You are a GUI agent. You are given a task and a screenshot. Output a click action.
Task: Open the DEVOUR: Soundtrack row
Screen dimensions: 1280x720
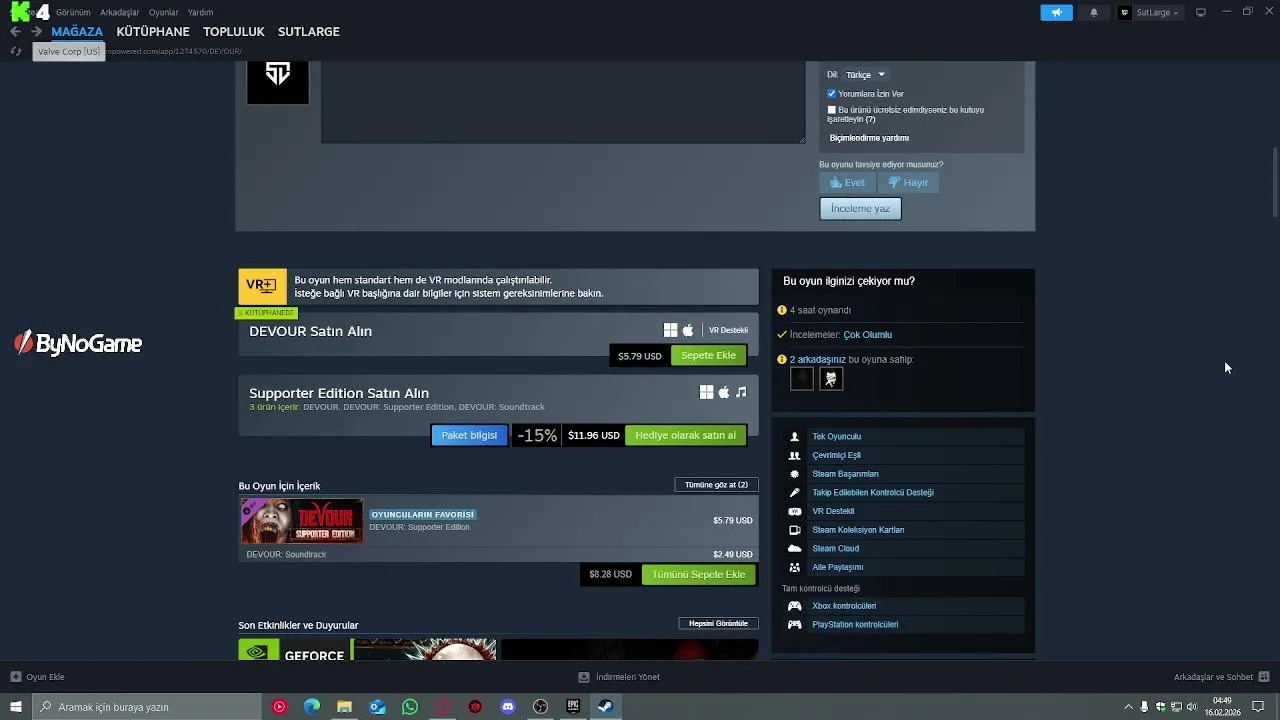click(498, 554)
